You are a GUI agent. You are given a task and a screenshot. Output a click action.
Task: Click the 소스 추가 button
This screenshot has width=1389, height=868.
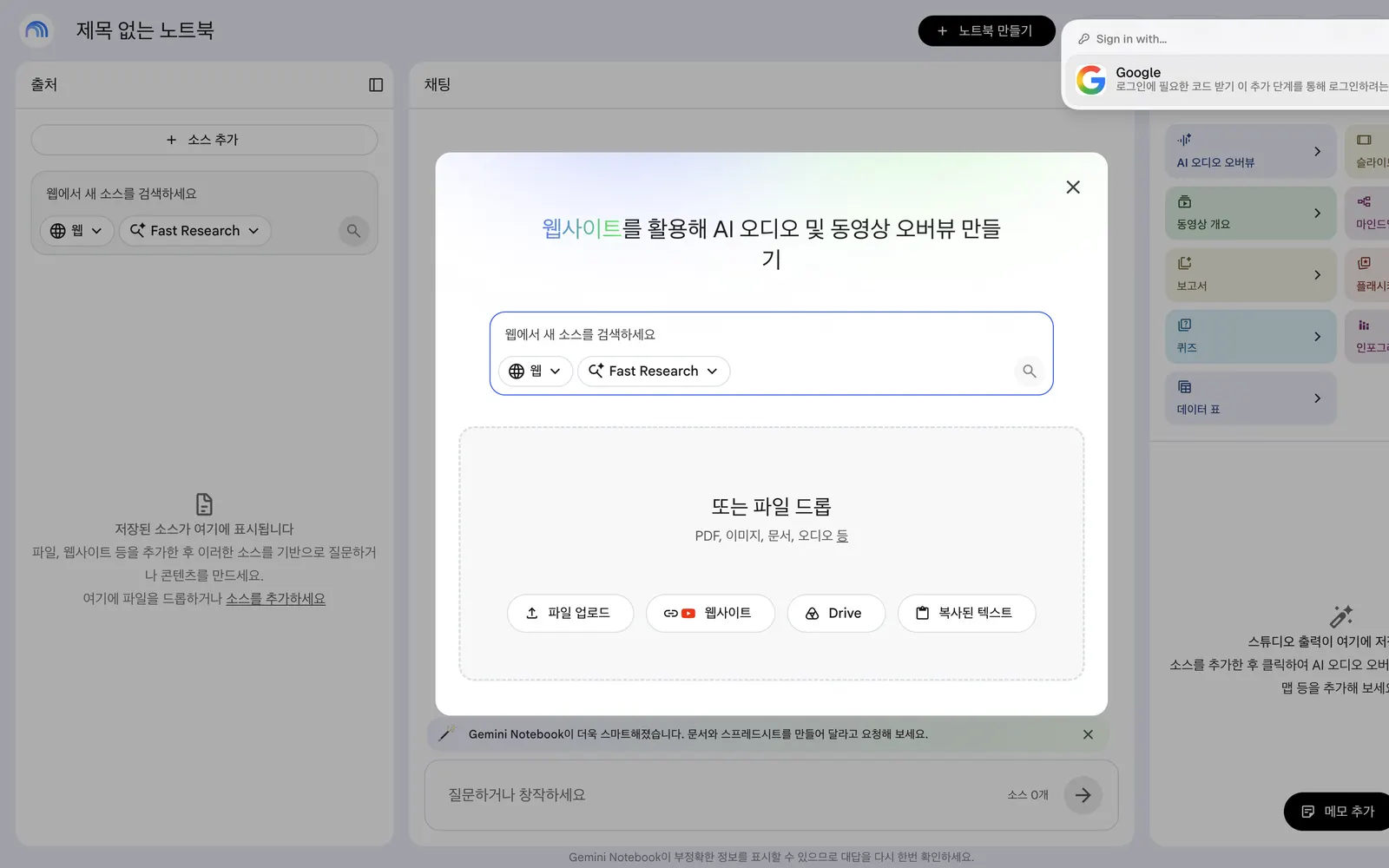click(204, 140)
